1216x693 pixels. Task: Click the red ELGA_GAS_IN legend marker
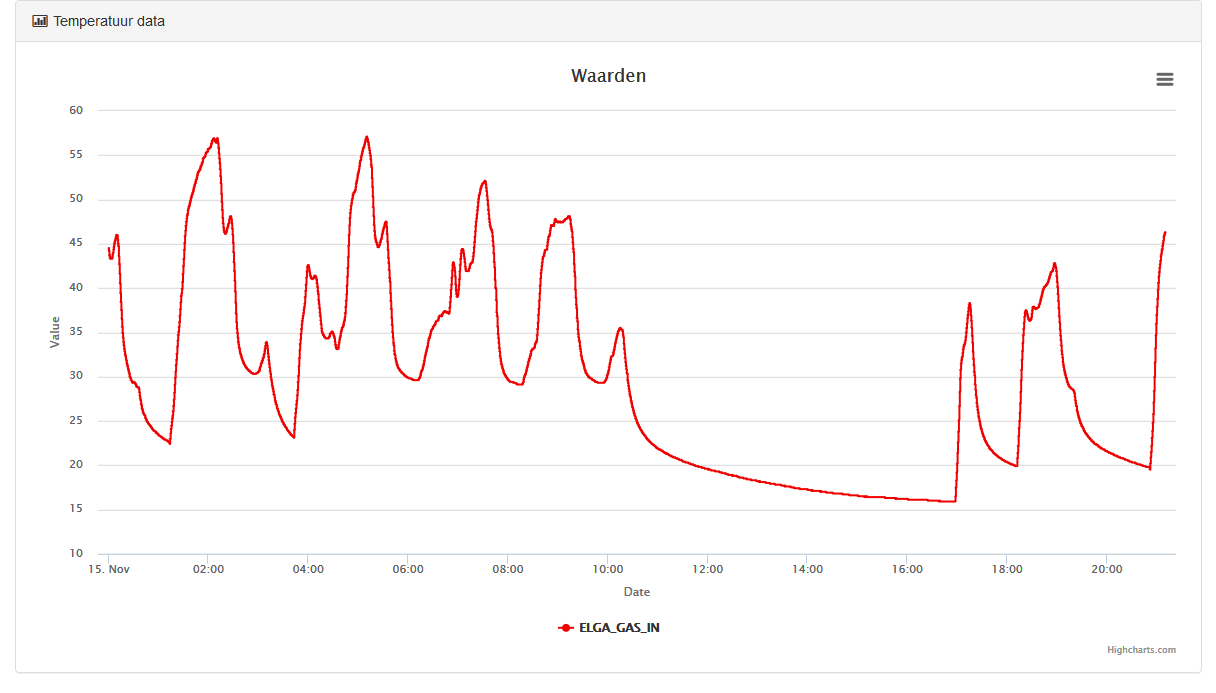click(x=566, y=628)
